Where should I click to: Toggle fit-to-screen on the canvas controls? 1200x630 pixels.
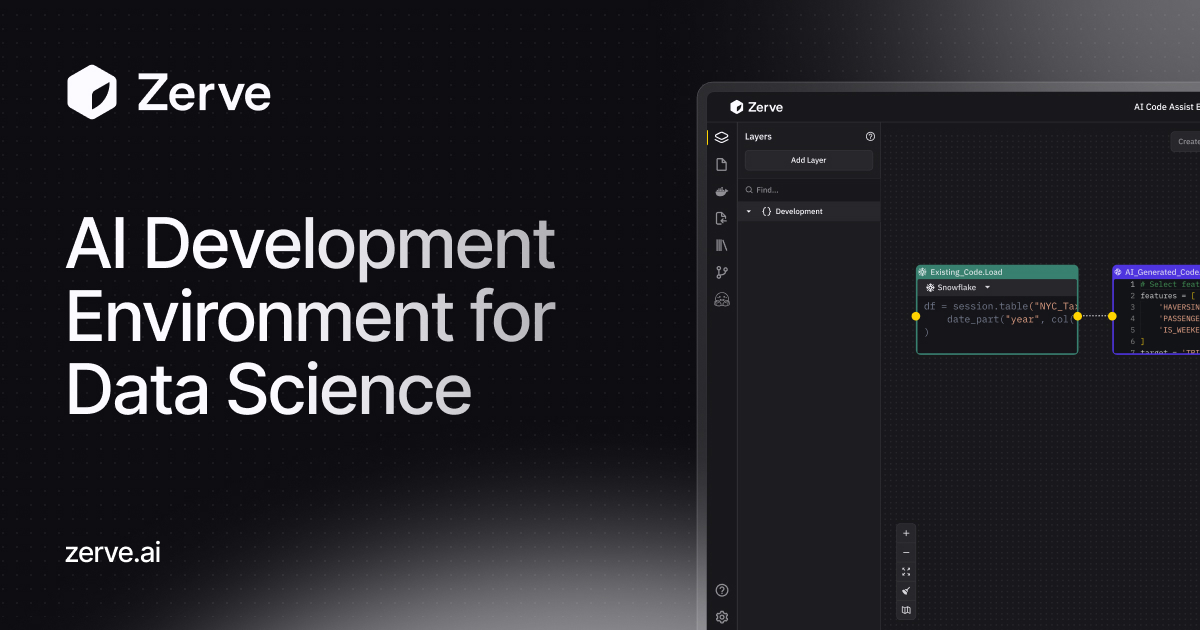[906, 571]
